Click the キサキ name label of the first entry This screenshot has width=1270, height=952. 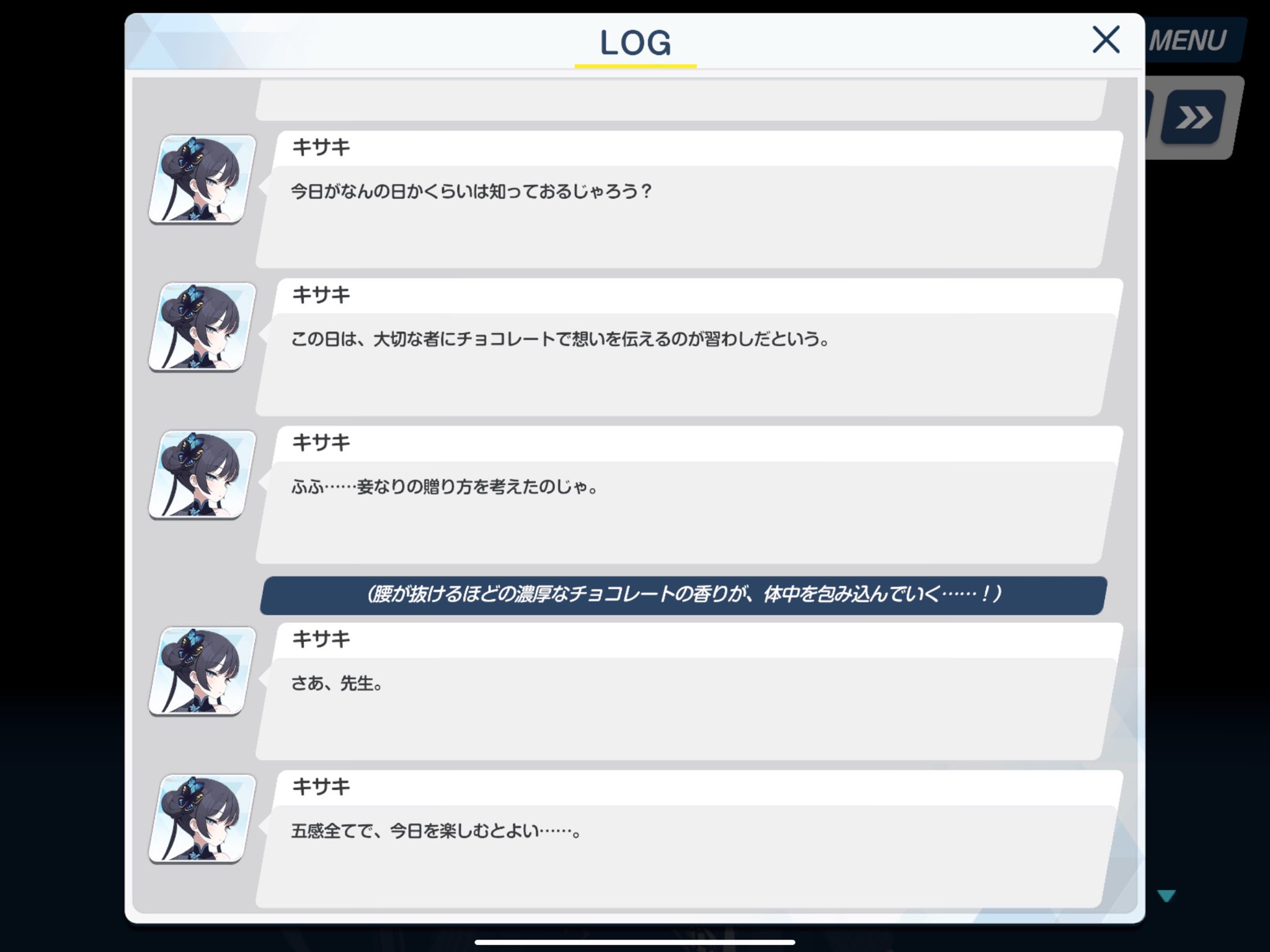[321, 147]
